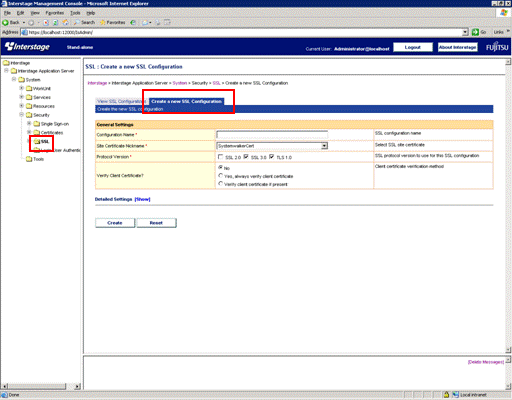The height and width of the screenshot is (400, 512).
Task: Open the Edit menu
Action: (x=20, y=13)
